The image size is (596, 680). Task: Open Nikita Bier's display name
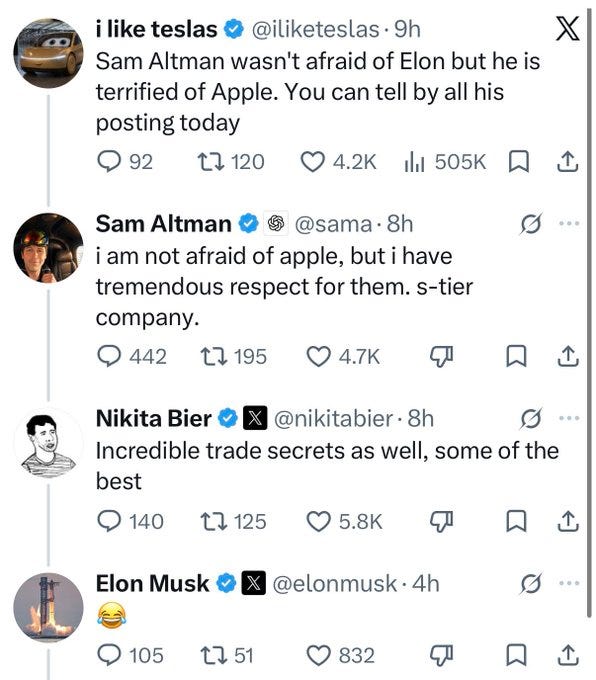coord(154,418)
